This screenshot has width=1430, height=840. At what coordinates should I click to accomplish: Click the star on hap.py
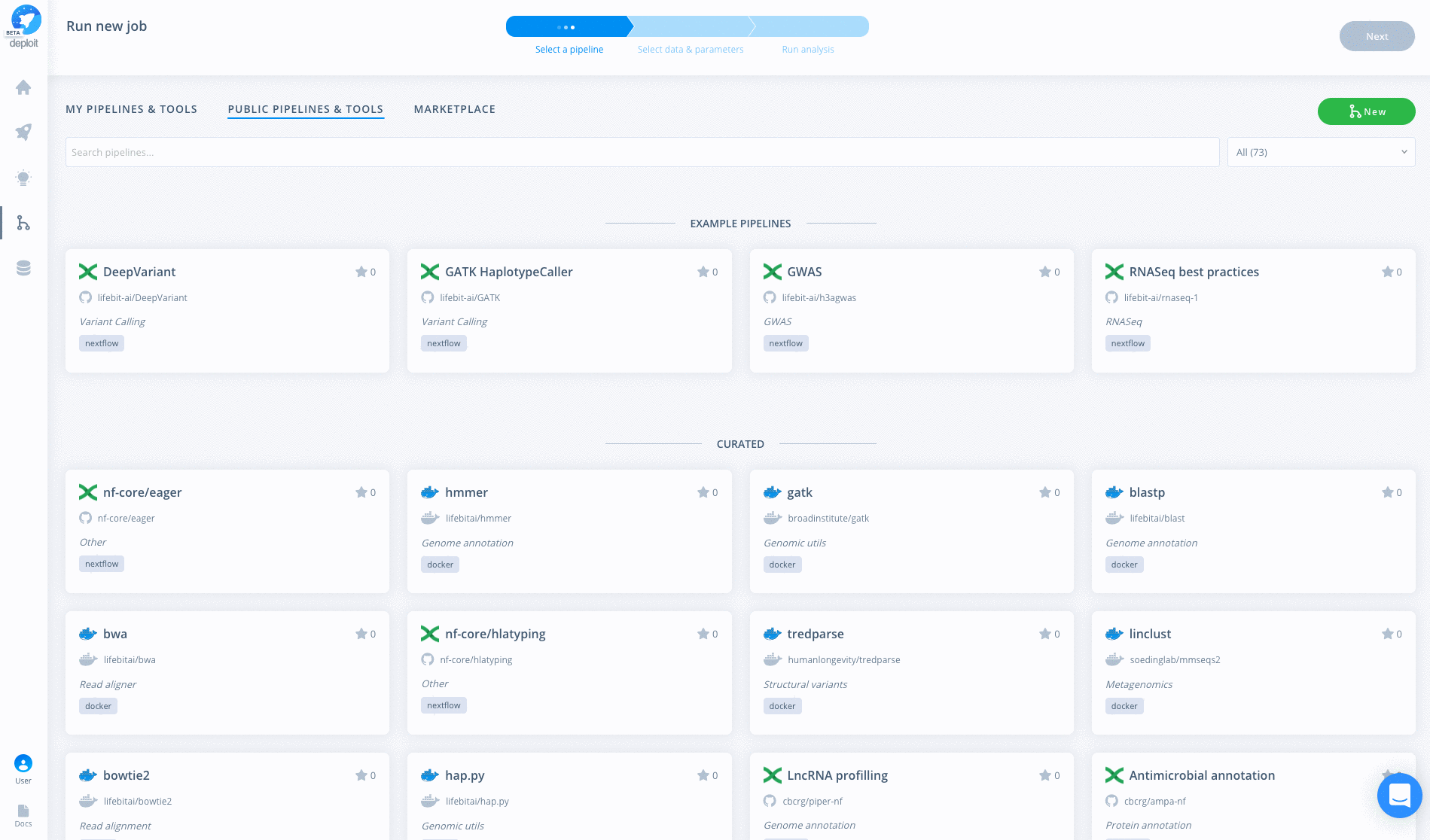tap(703, 775)
